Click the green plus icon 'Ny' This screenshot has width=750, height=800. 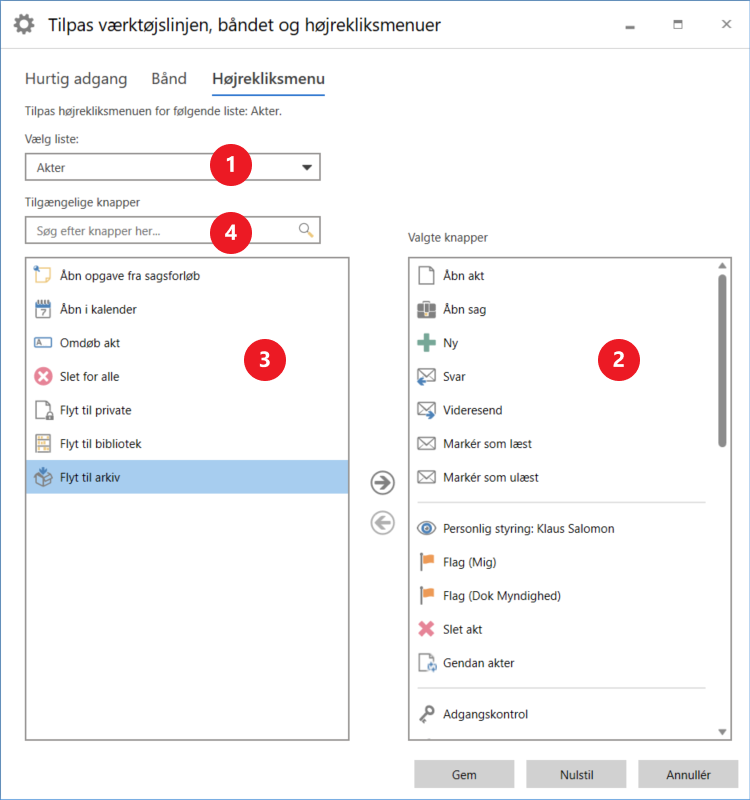(x=427, y=343)
